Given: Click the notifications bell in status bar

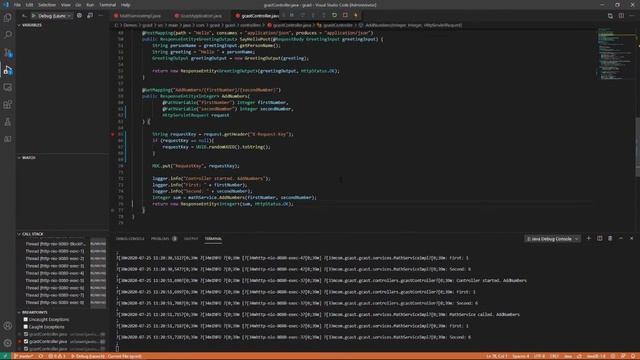Looking at the screenshot, I should pyautogui.click(x=633, y=356).
